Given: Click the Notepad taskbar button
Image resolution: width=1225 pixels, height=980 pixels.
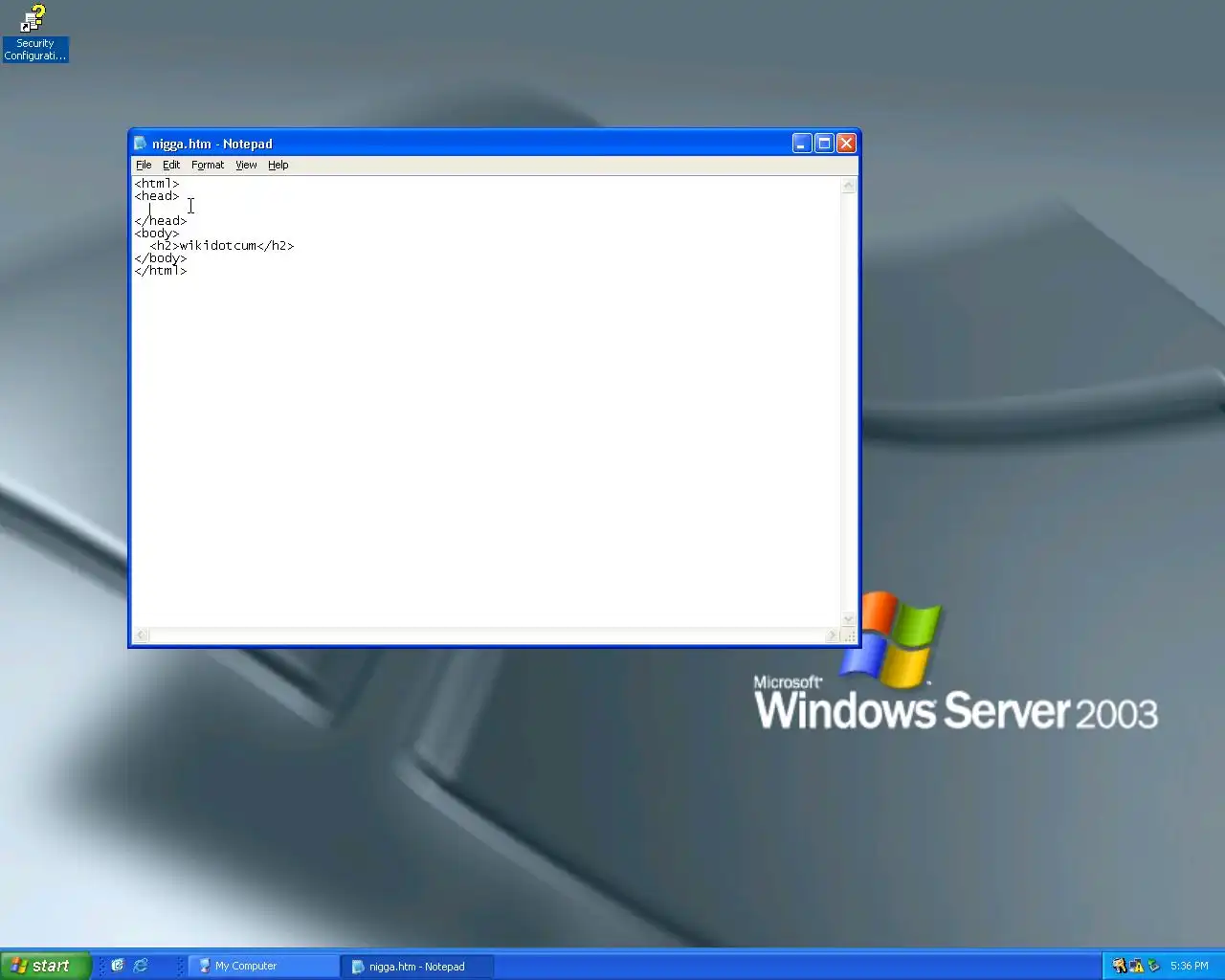Looking at the screenshot, I should (x=418, y=967).
